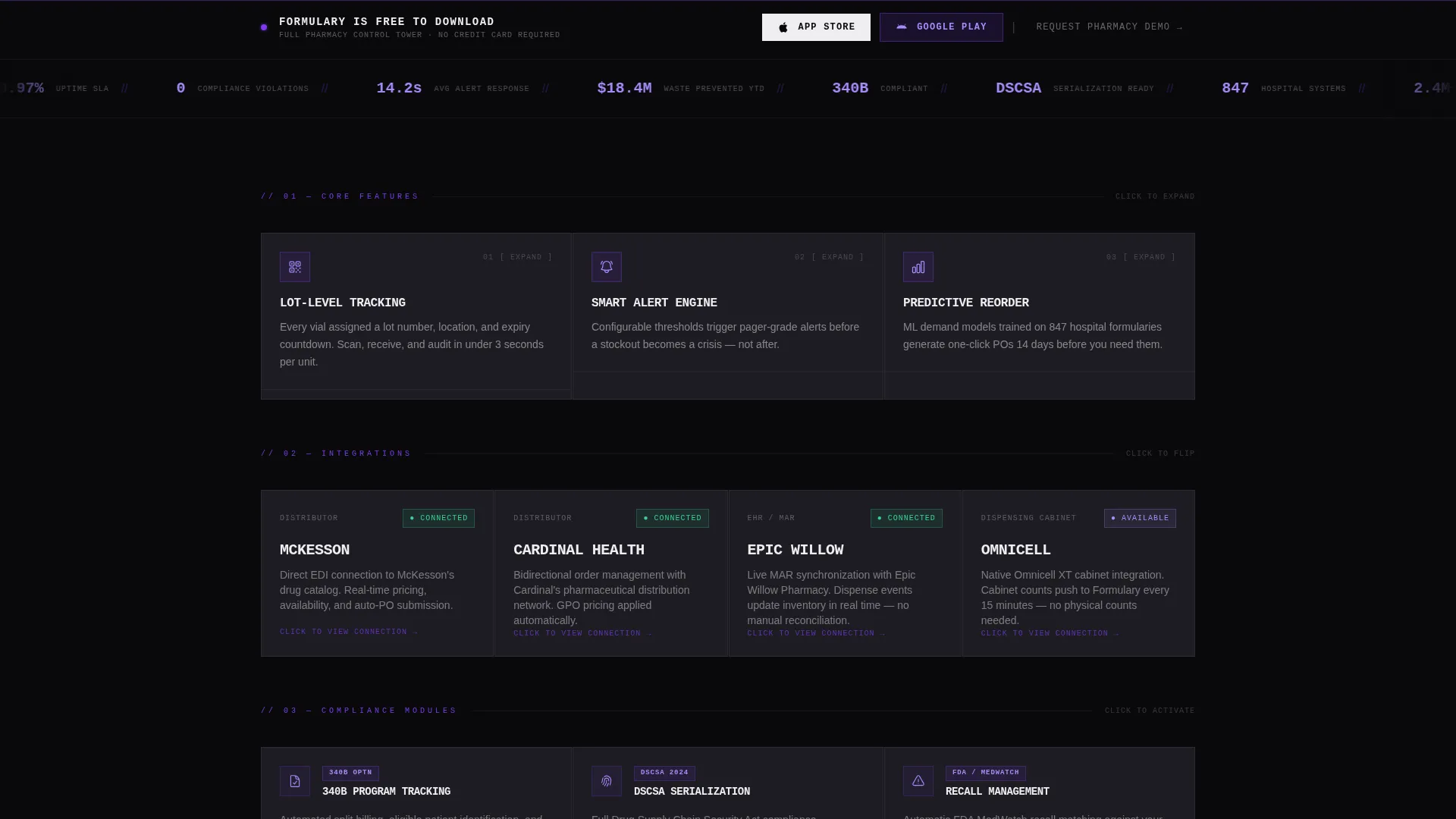Click the 340B Program Tracking document icon
The height and width of the screenshot is (819, 1456).
click(x=295, y=781)
